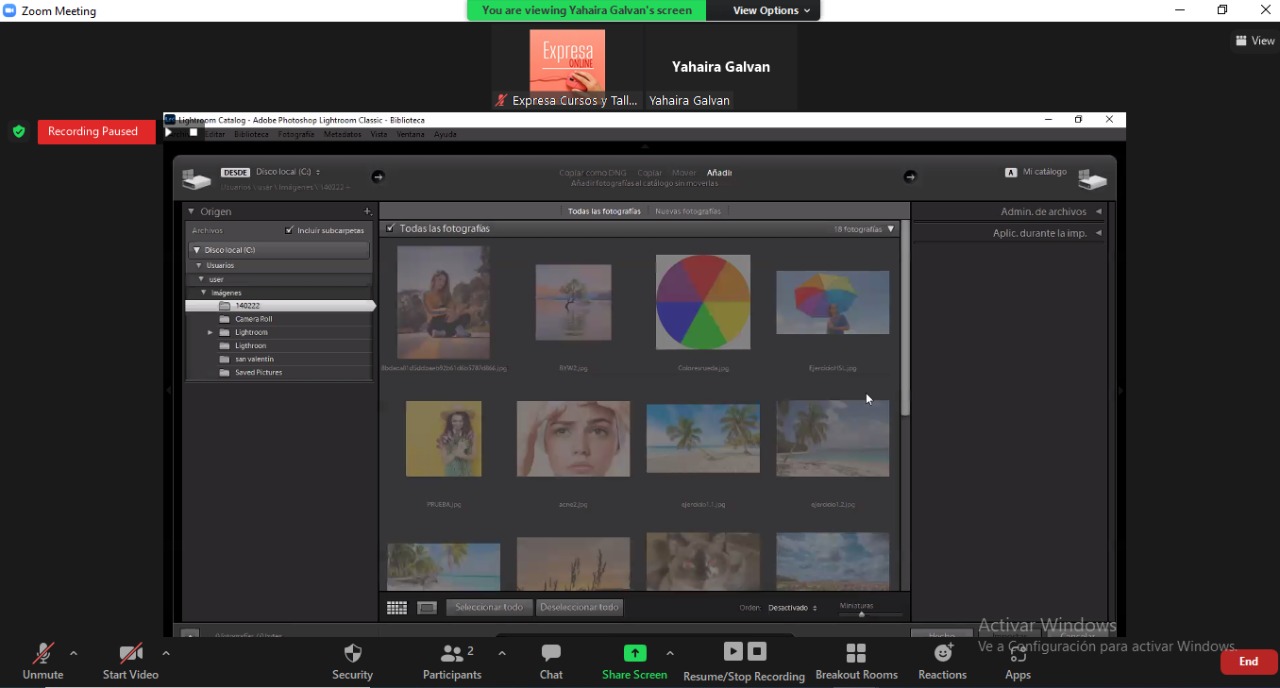Screen dimensions: 1280x688
Task: Open Zoom View Options dropdown
Action: (x=771, y=10)
